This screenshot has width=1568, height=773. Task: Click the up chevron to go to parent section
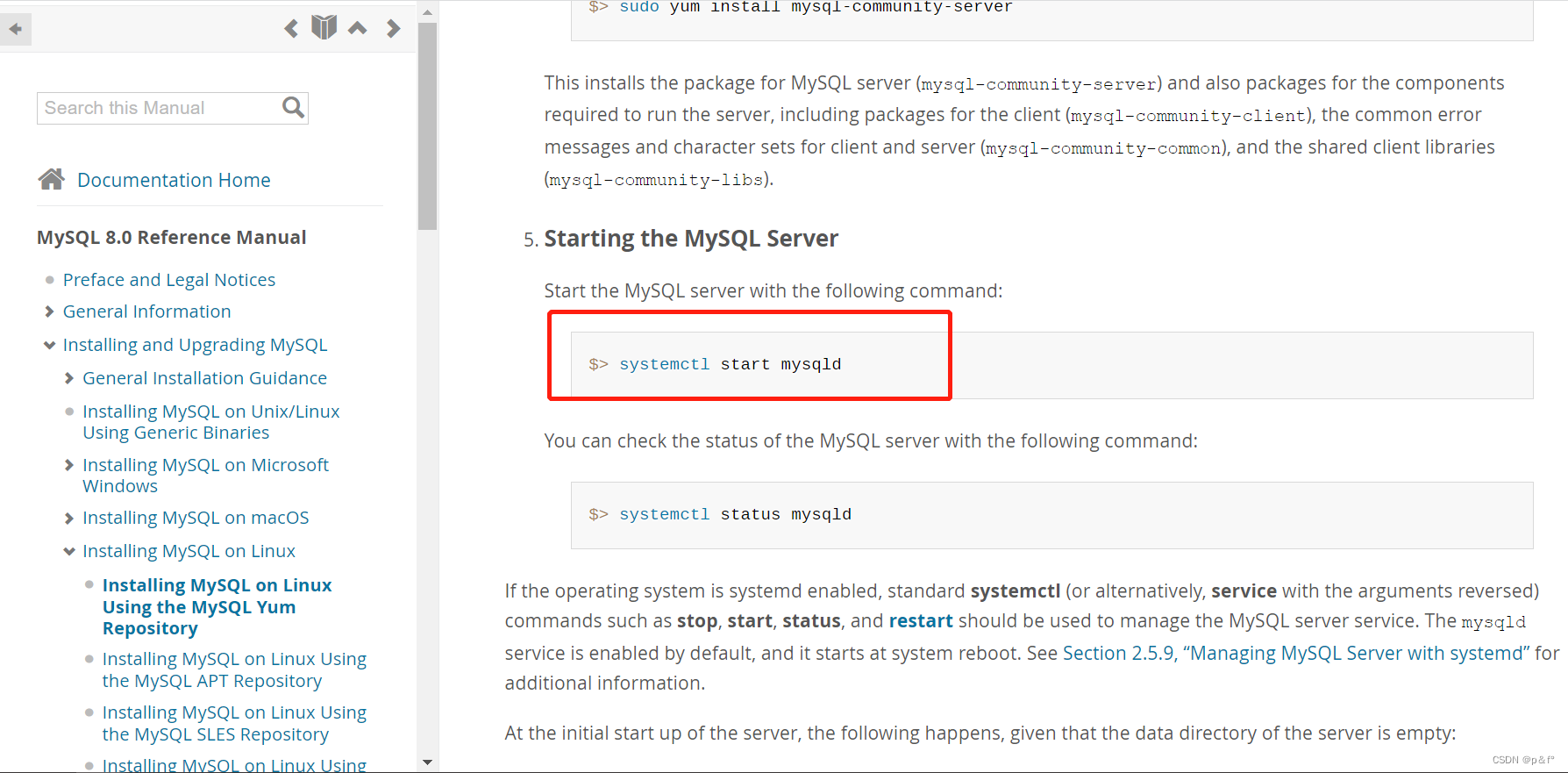(x=357, y=27)
